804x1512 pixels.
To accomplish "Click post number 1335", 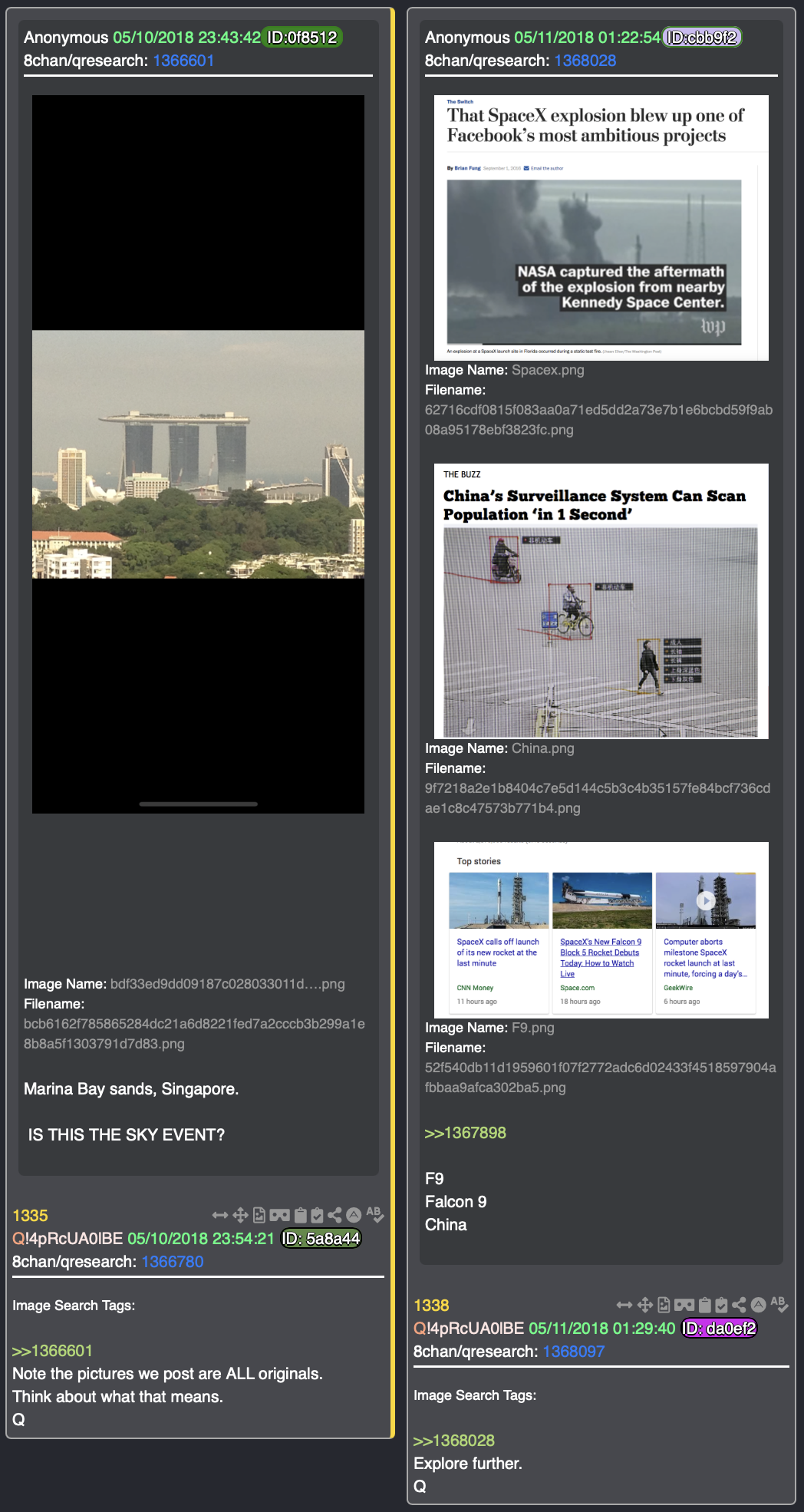I will pyautogui.click(x=30, y=1216).
